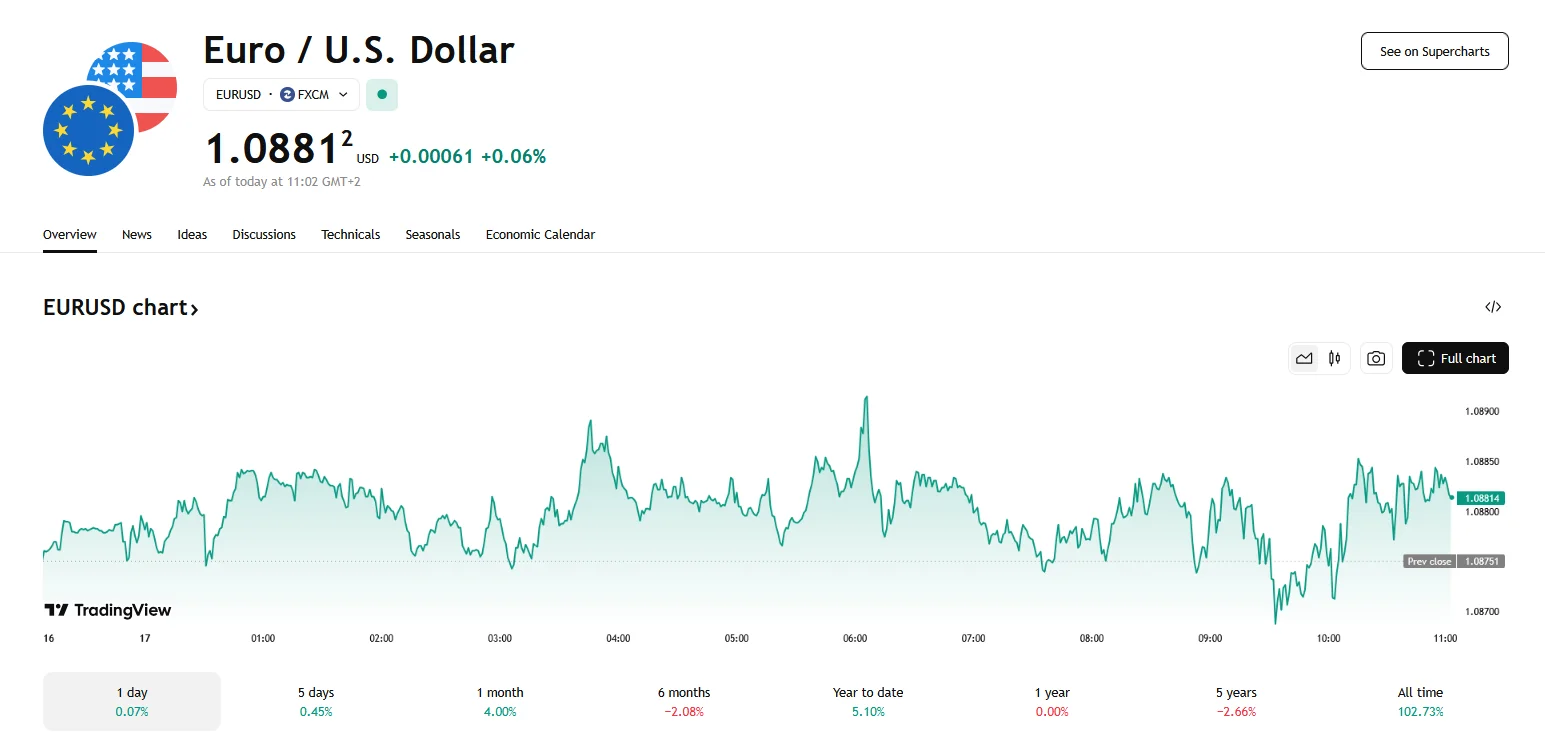Screen dimensions: 1545x747
Task: Click See on Supercharts button
Action: (x=1434, y=51)
